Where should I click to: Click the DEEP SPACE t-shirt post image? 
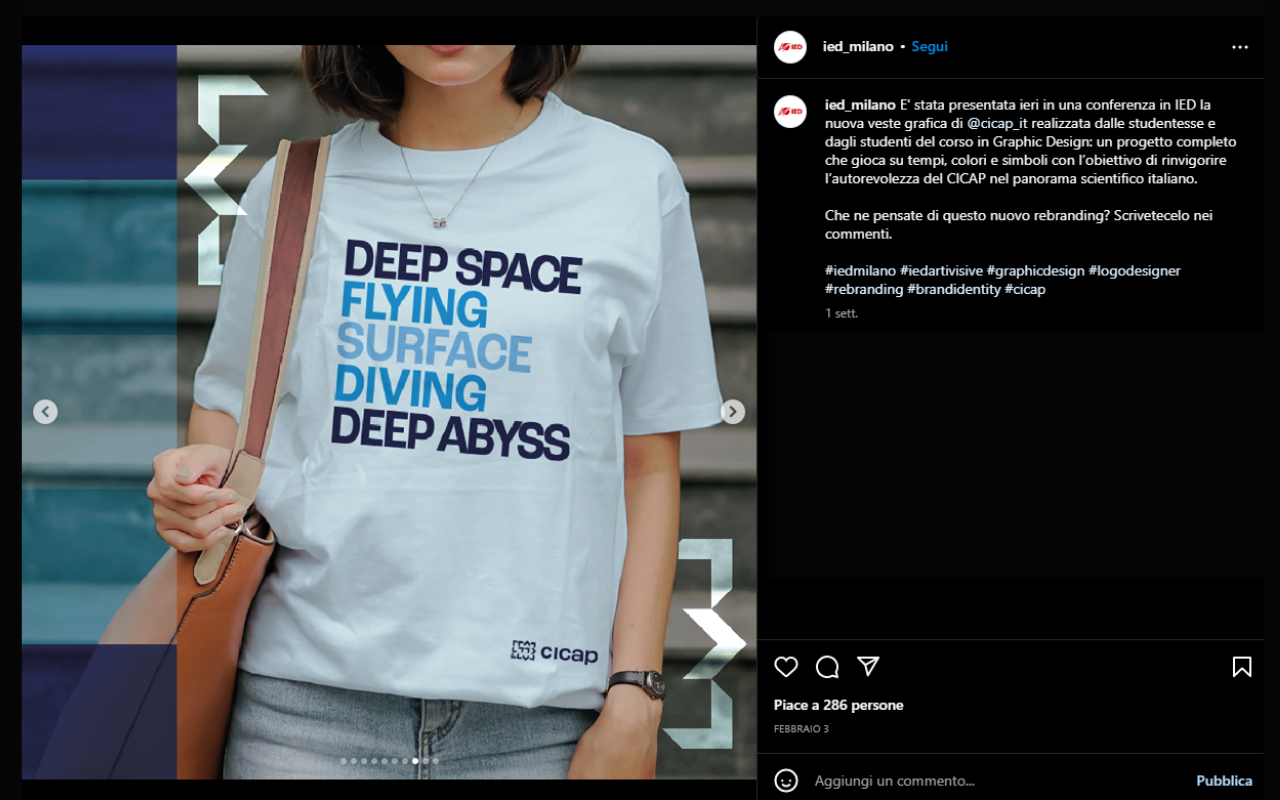pos(389,412)
